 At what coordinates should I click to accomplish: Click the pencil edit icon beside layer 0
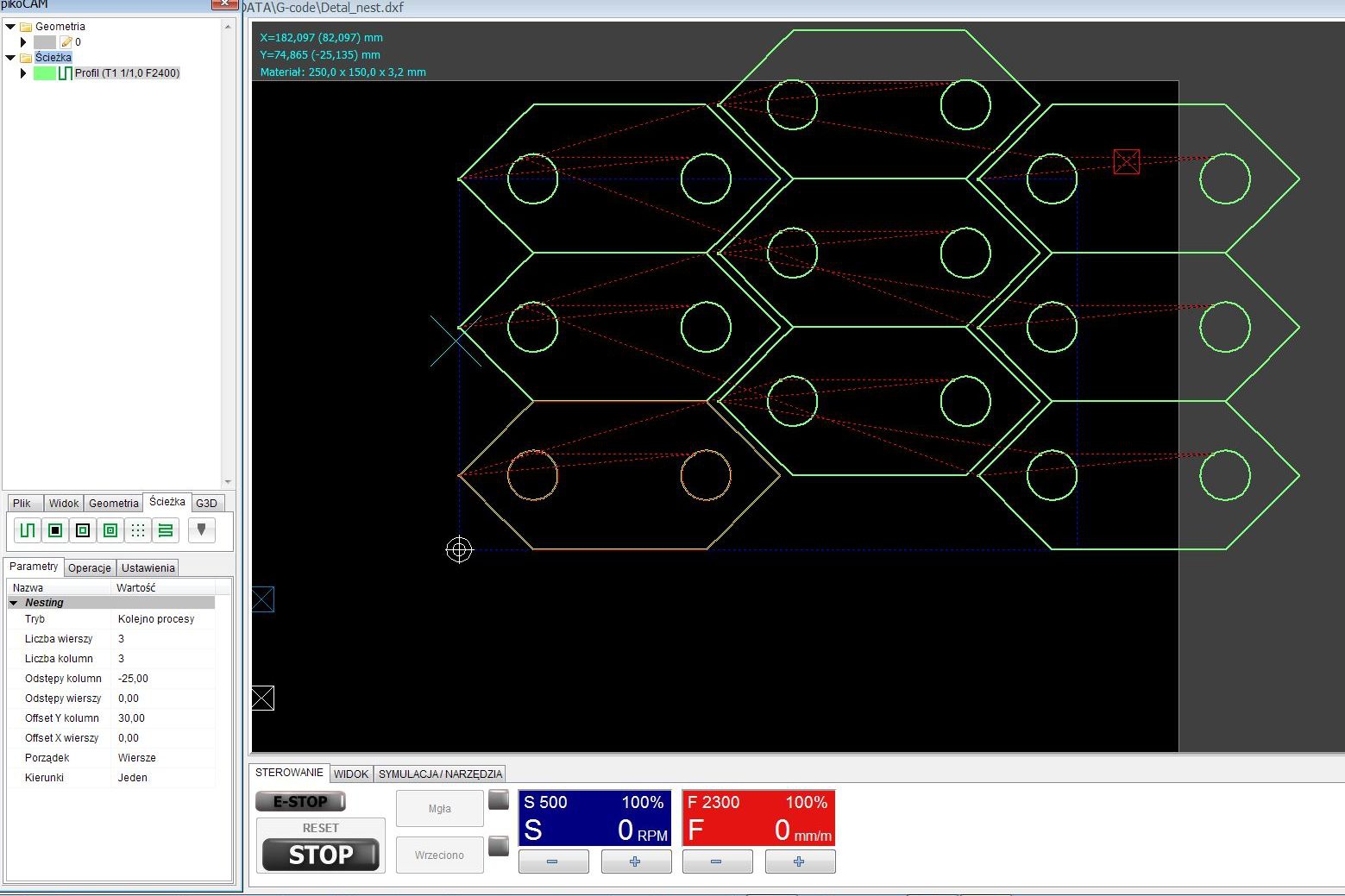point(66,42)
